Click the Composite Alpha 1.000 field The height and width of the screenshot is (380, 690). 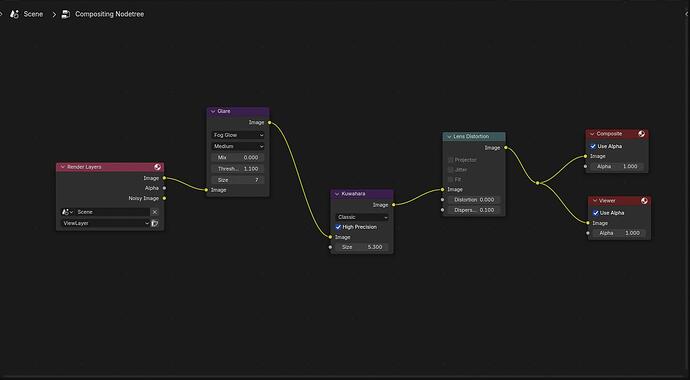617,167
